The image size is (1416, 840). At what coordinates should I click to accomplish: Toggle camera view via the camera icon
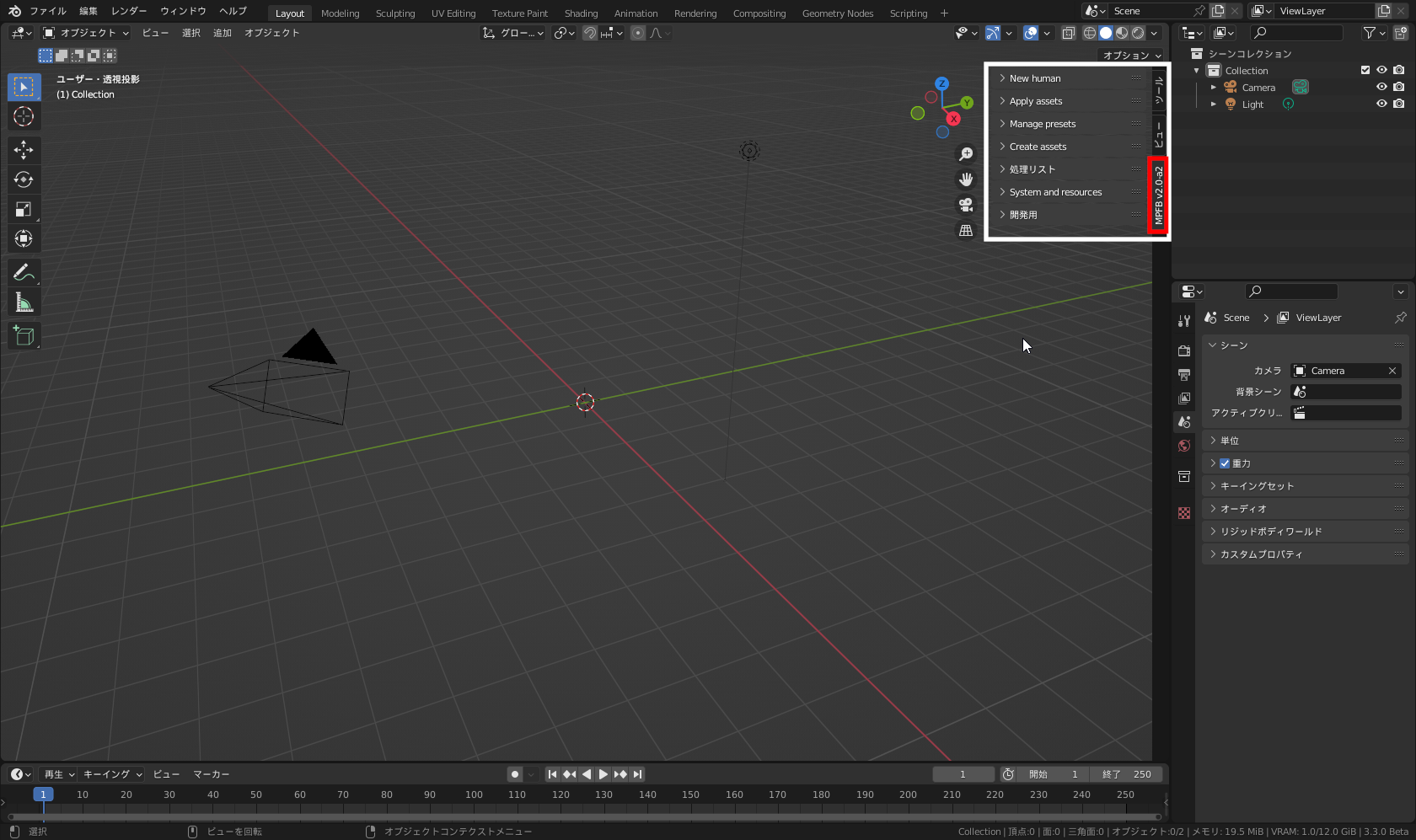[x=966, y=204]
